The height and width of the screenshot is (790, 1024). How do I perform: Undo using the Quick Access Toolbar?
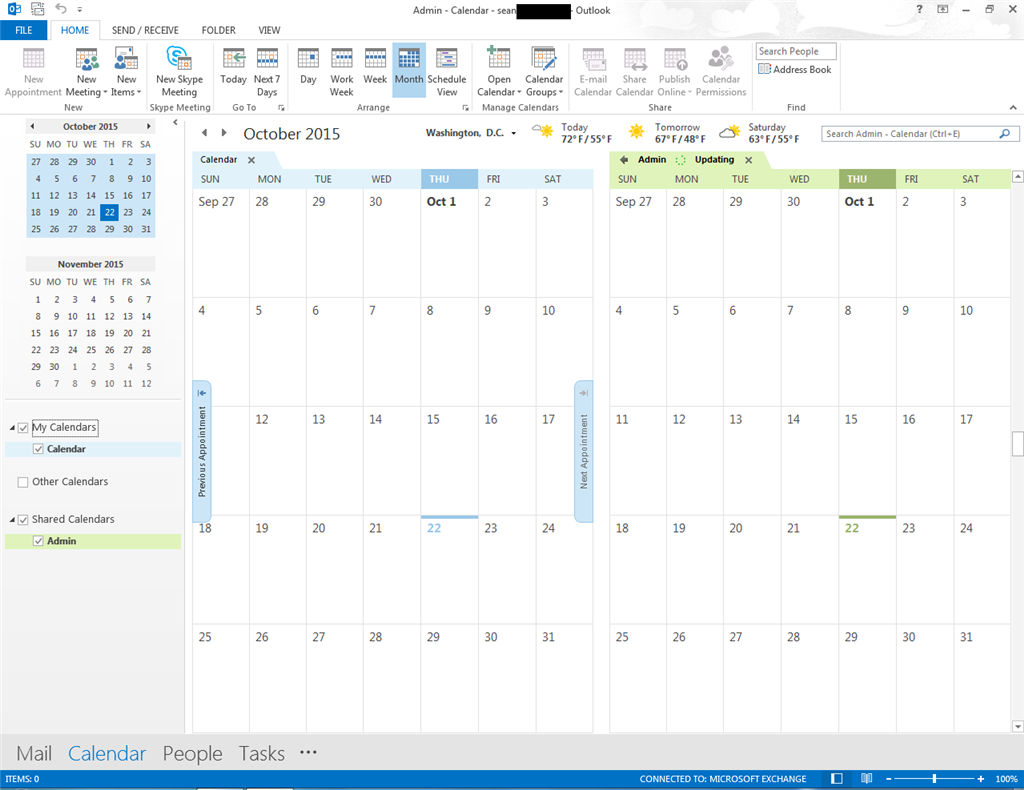(61, 9)
